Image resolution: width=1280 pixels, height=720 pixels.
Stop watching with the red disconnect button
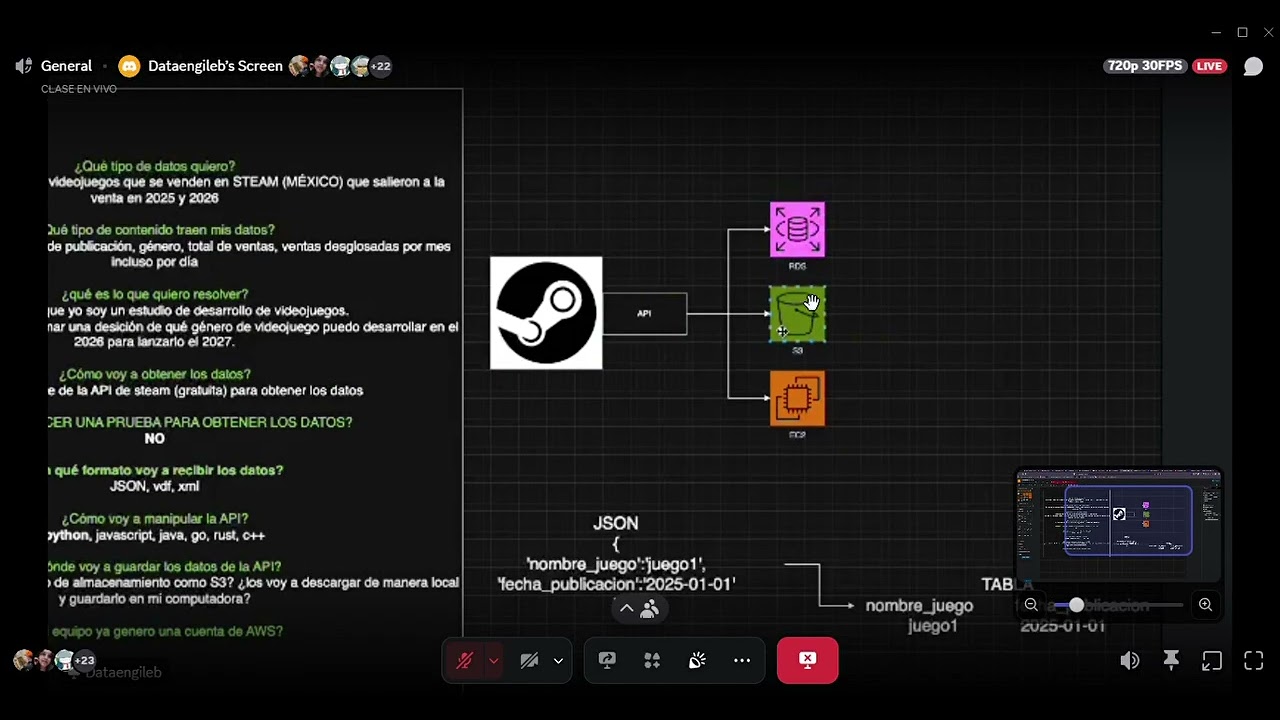(808, 660)
